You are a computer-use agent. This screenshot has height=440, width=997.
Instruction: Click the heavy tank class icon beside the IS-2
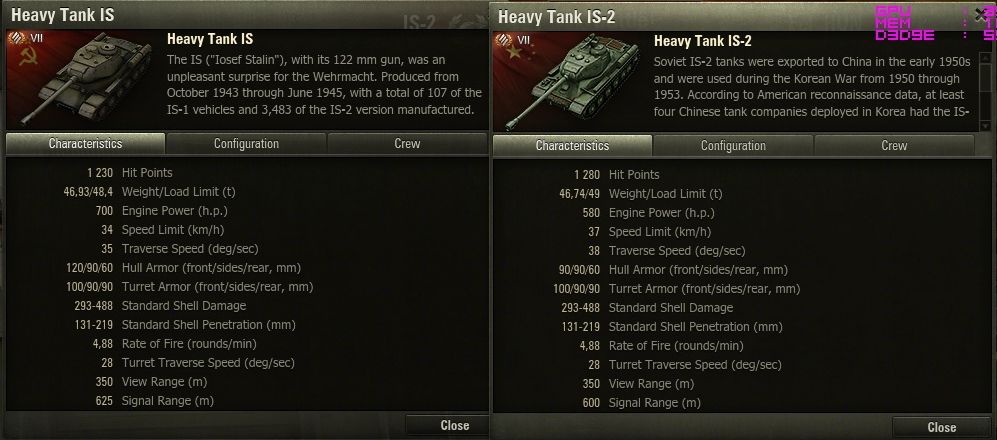[x=505, y=40]
